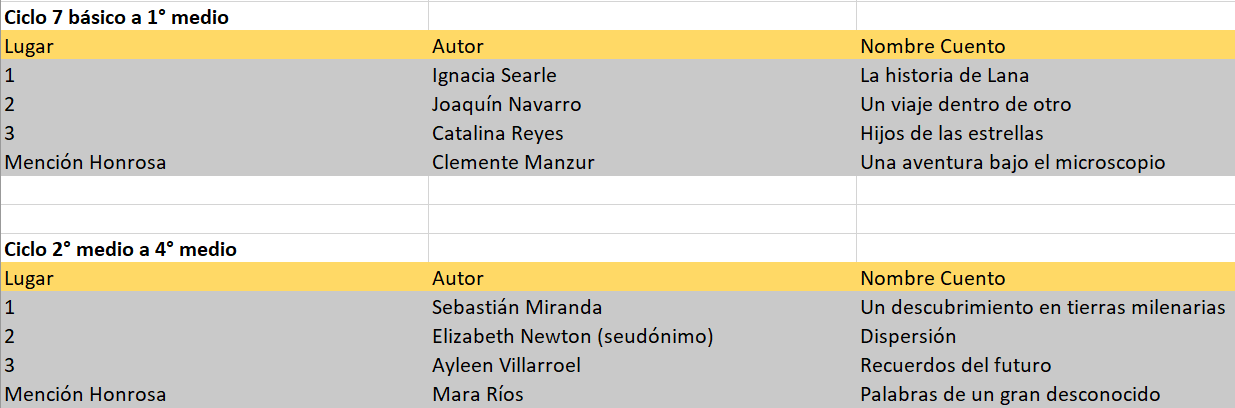The width and height of the screenshot is (1235, 408).
Task: Click the Lugar header above Ignacia Searle's row
Action: pyautogui.click(x=29, y=46)
